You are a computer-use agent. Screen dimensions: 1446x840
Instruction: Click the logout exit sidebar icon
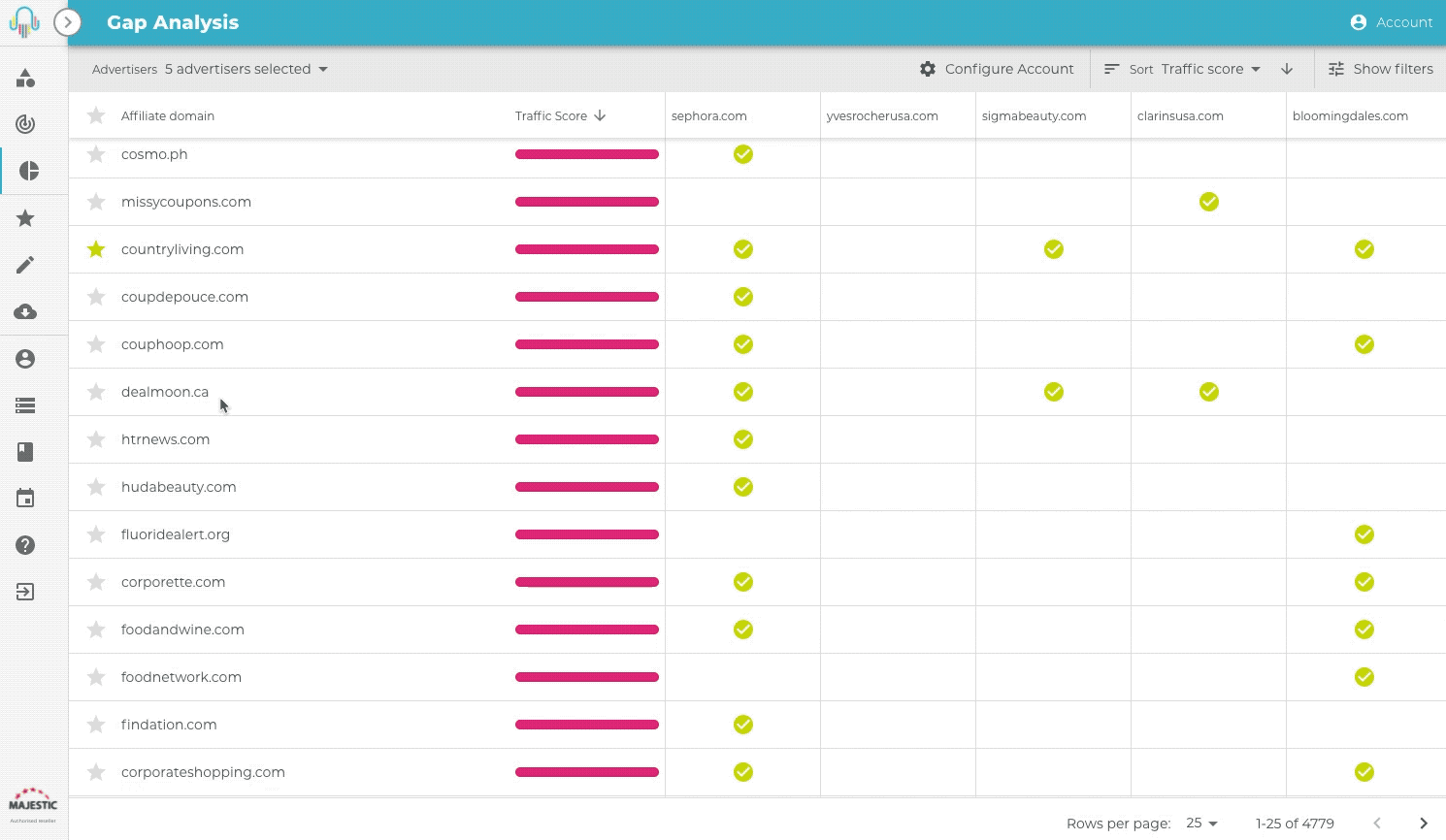tap(25, 592)
